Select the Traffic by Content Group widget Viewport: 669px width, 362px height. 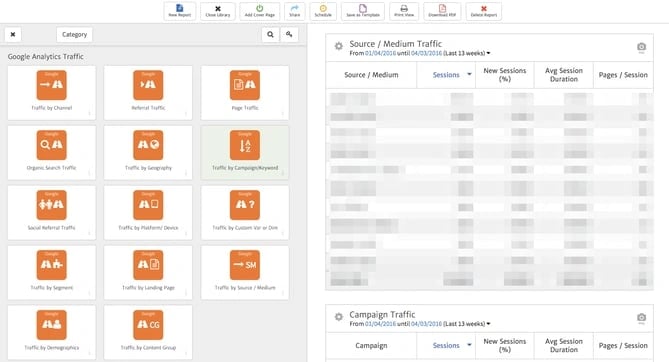148,332
